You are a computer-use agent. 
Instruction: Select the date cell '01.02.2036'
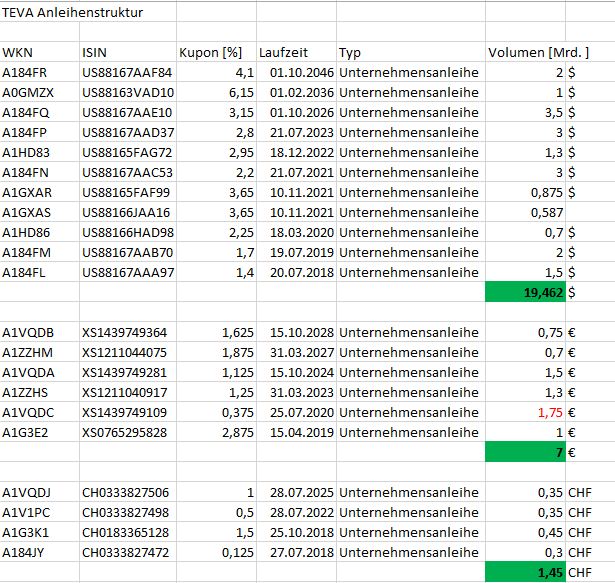tap(296, 92)
